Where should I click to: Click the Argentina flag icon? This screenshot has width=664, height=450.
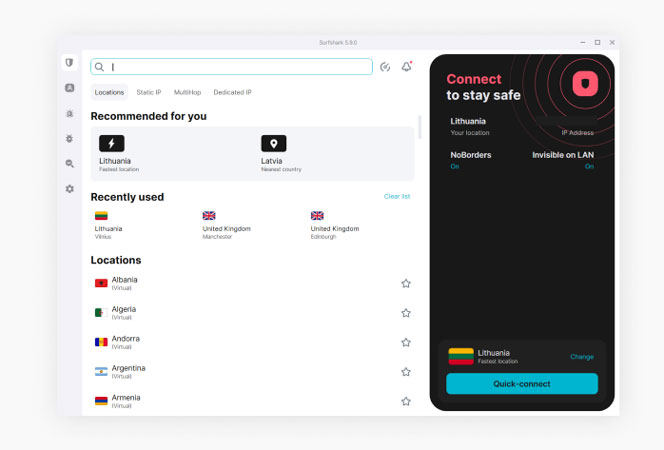point(101,372)
